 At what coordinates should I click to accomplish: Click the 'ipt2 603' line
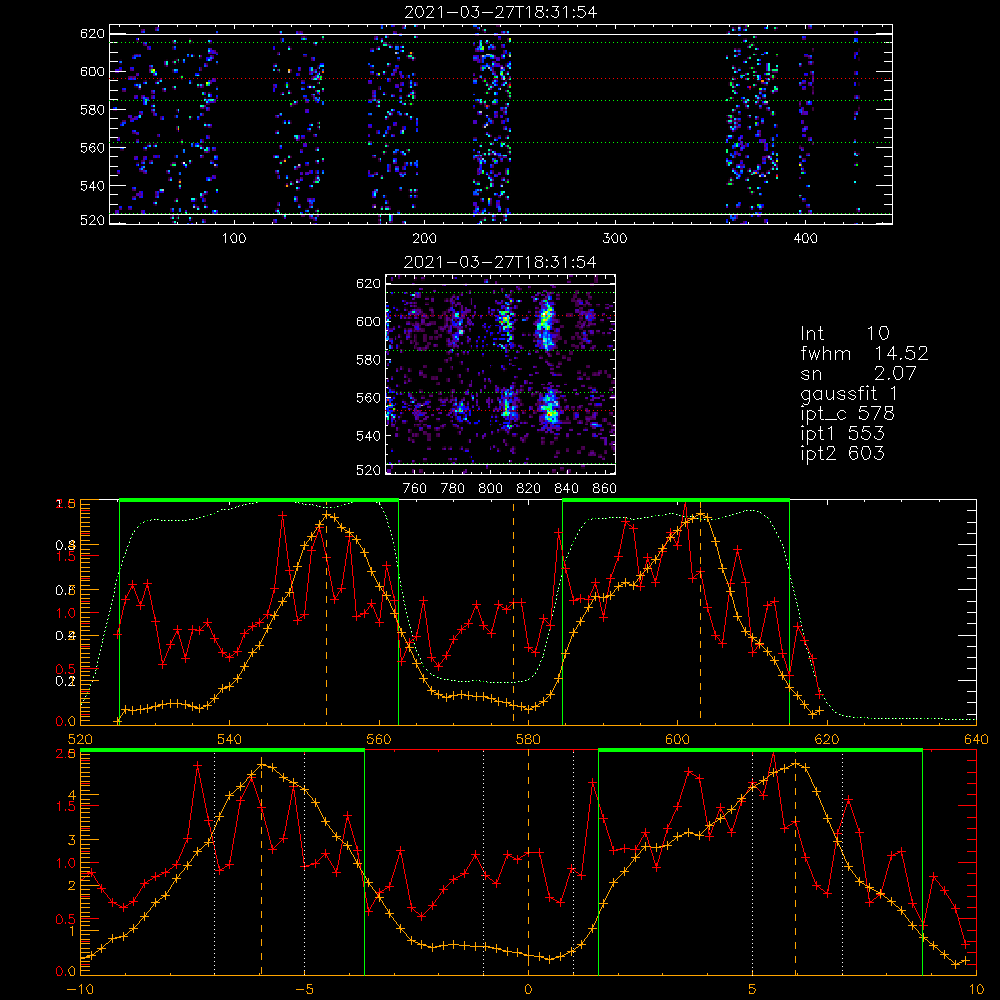(x=842, y=453)
